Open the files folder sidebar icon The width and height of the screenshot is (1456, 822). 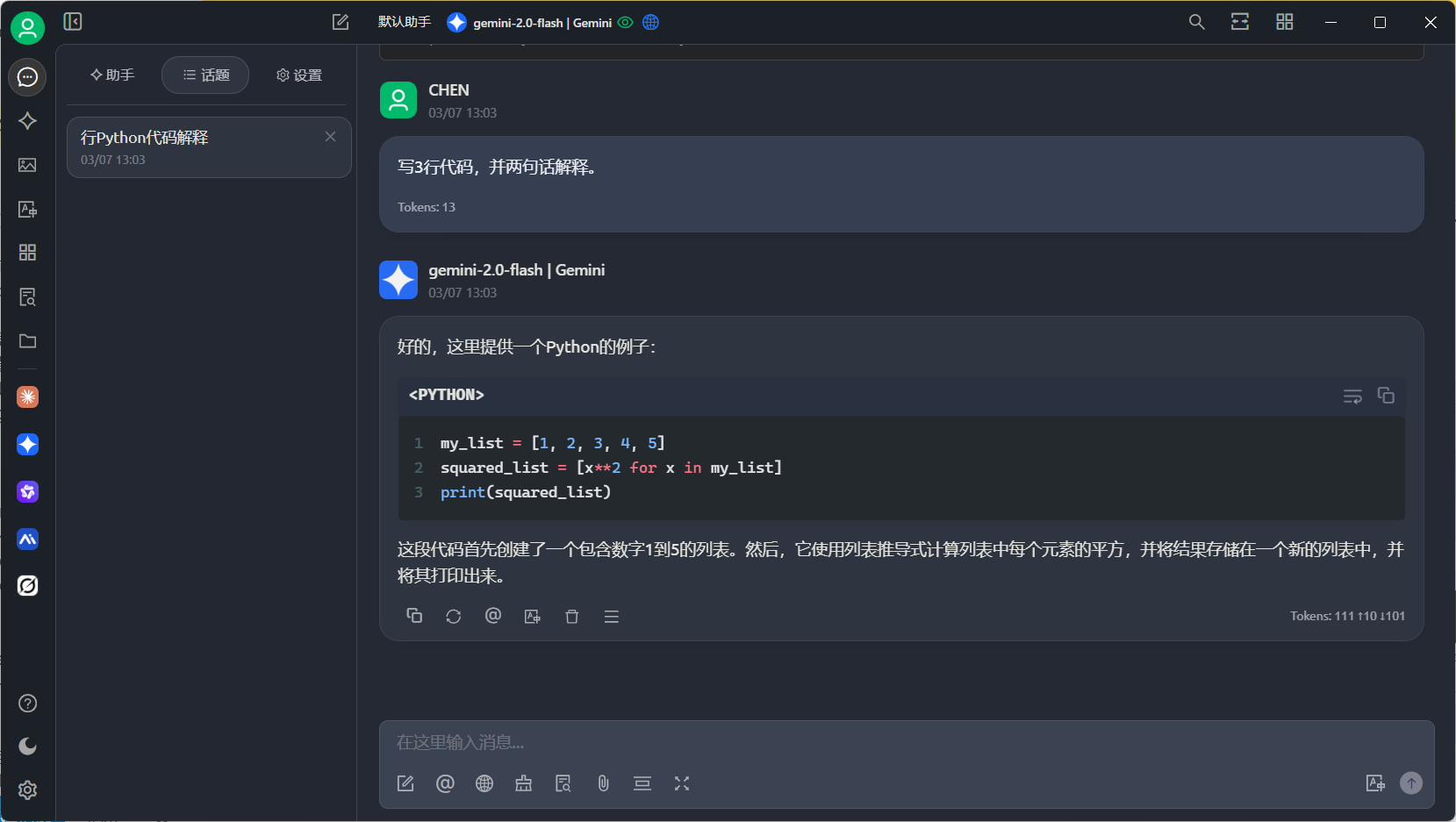(27, 341)
